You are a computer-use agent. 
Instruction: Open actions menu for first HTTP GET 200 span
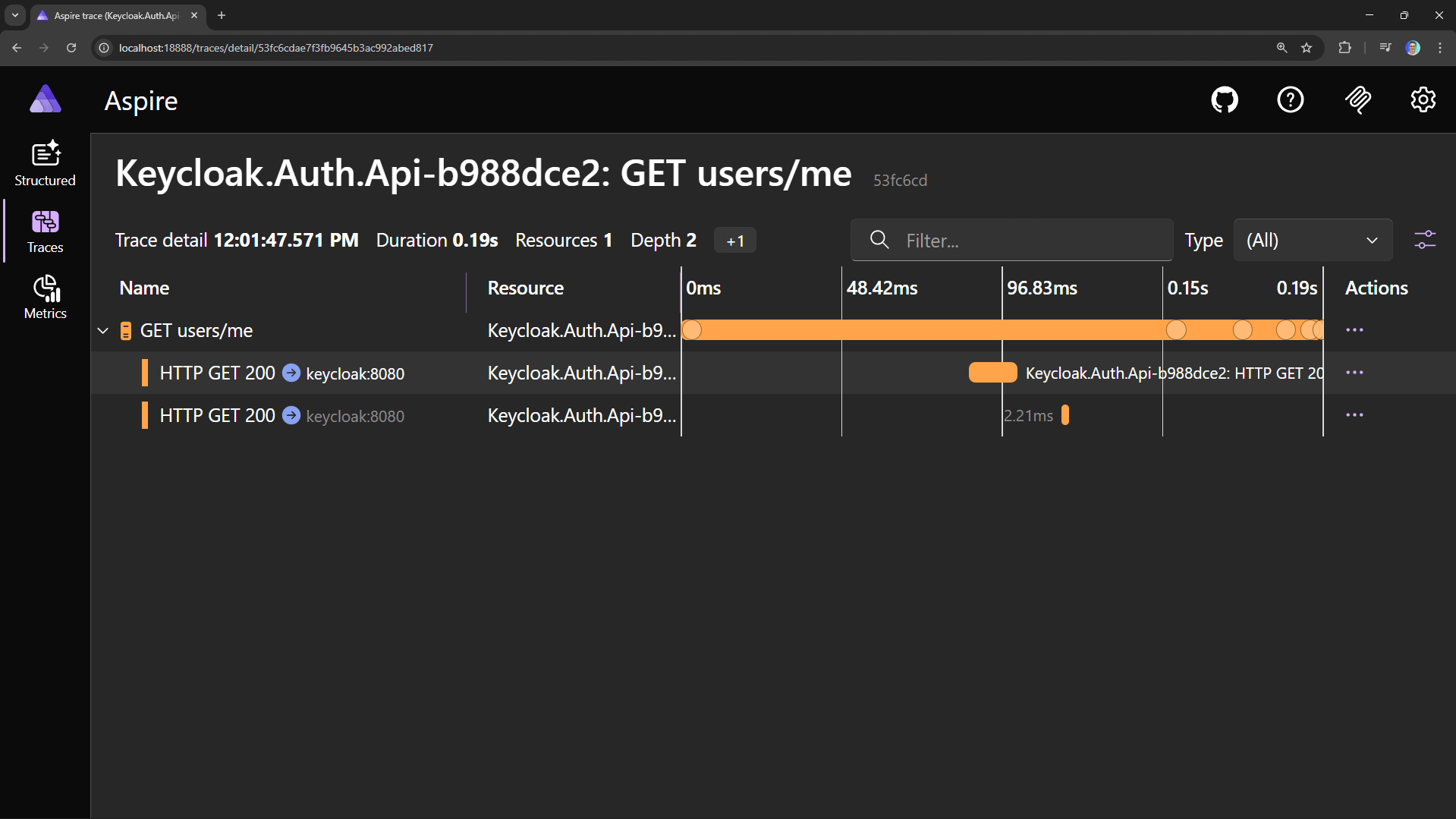1354,373
